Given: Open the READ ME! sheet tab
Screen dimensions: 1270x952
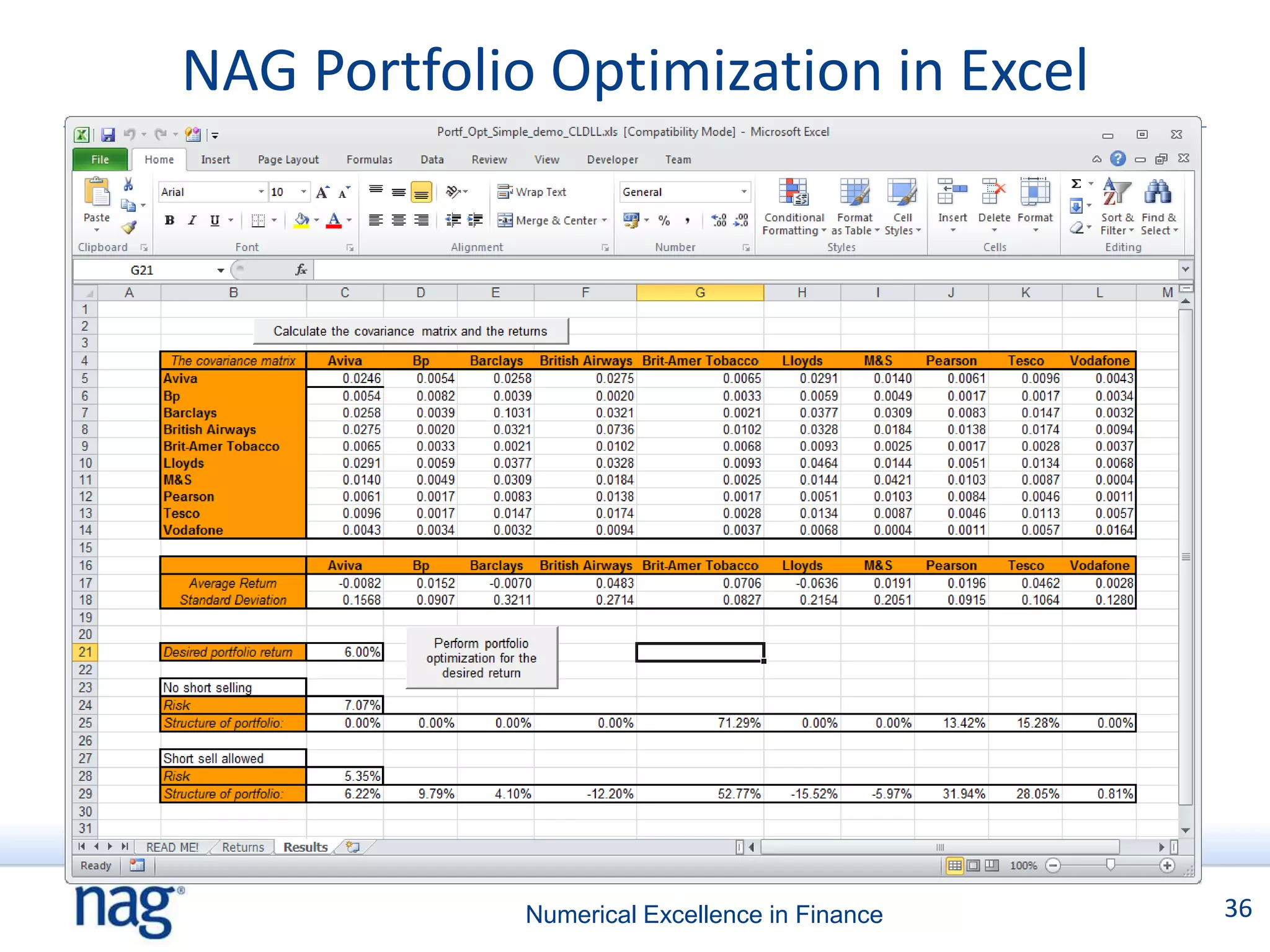Looking at the screenshot, I should (x=172, y=847).
